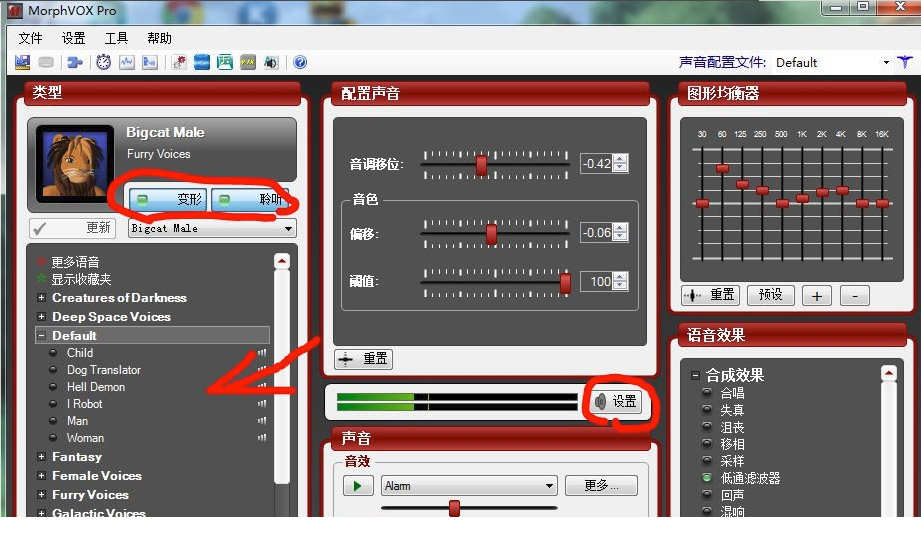Expand the Creatures of Darkness group

coord(41,298)
